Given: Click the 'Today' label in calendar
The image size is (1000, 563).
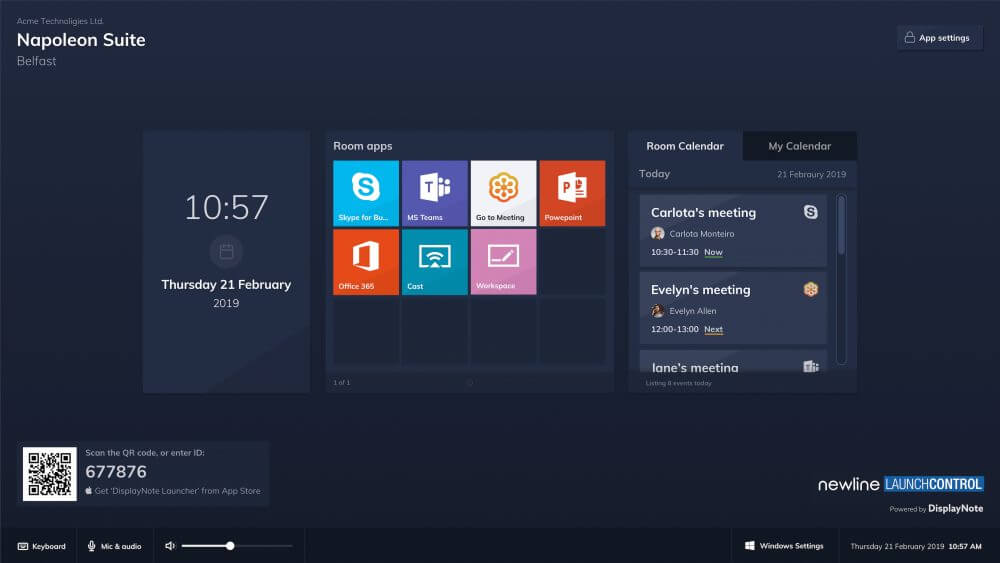Looking at the screenshot, I should point(654,173).
